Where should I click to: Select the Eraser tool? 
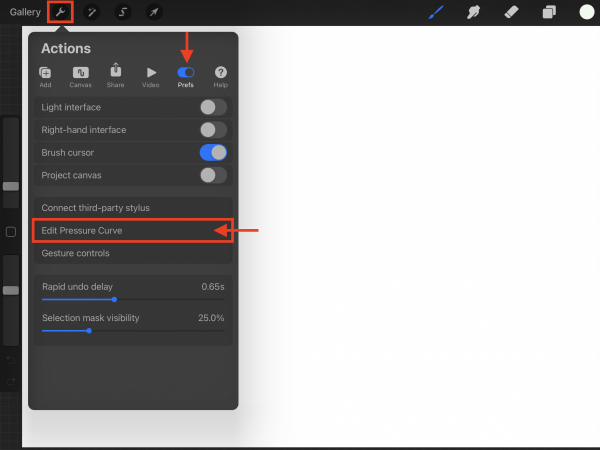511,12
